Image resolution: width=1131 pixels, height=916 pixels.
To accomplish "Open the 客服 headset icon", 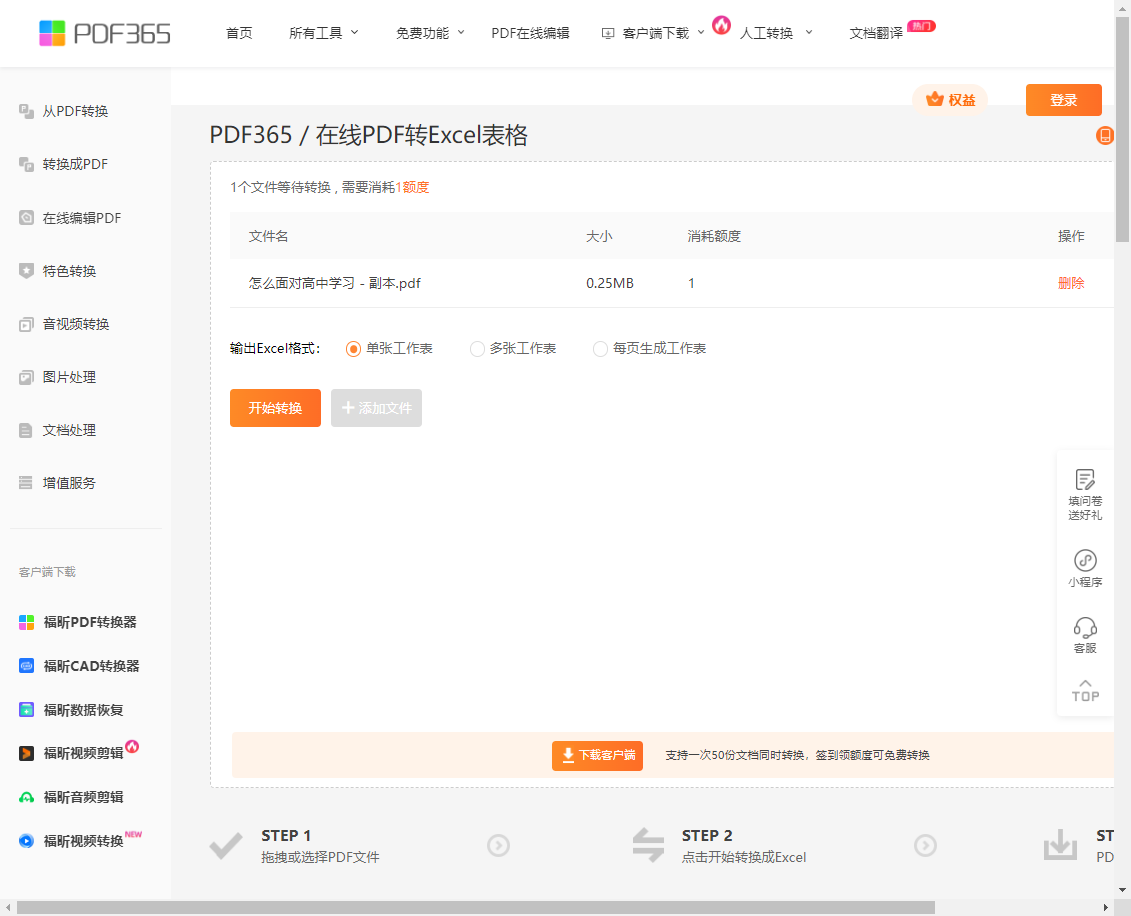I will (1085, 627).
